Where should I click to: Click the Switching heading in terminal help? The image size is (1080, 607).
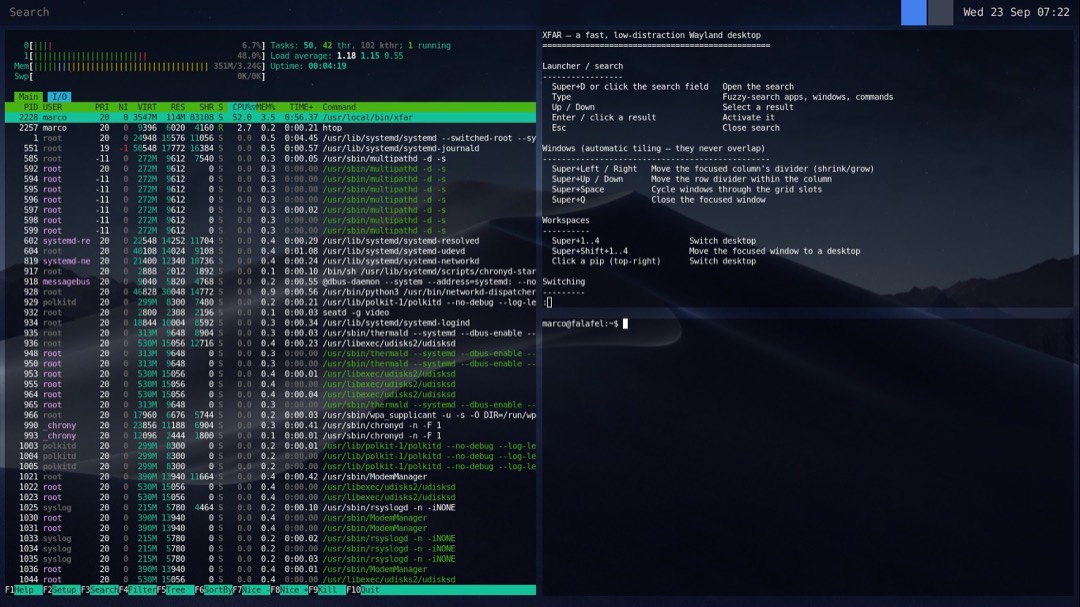point(563,282)
